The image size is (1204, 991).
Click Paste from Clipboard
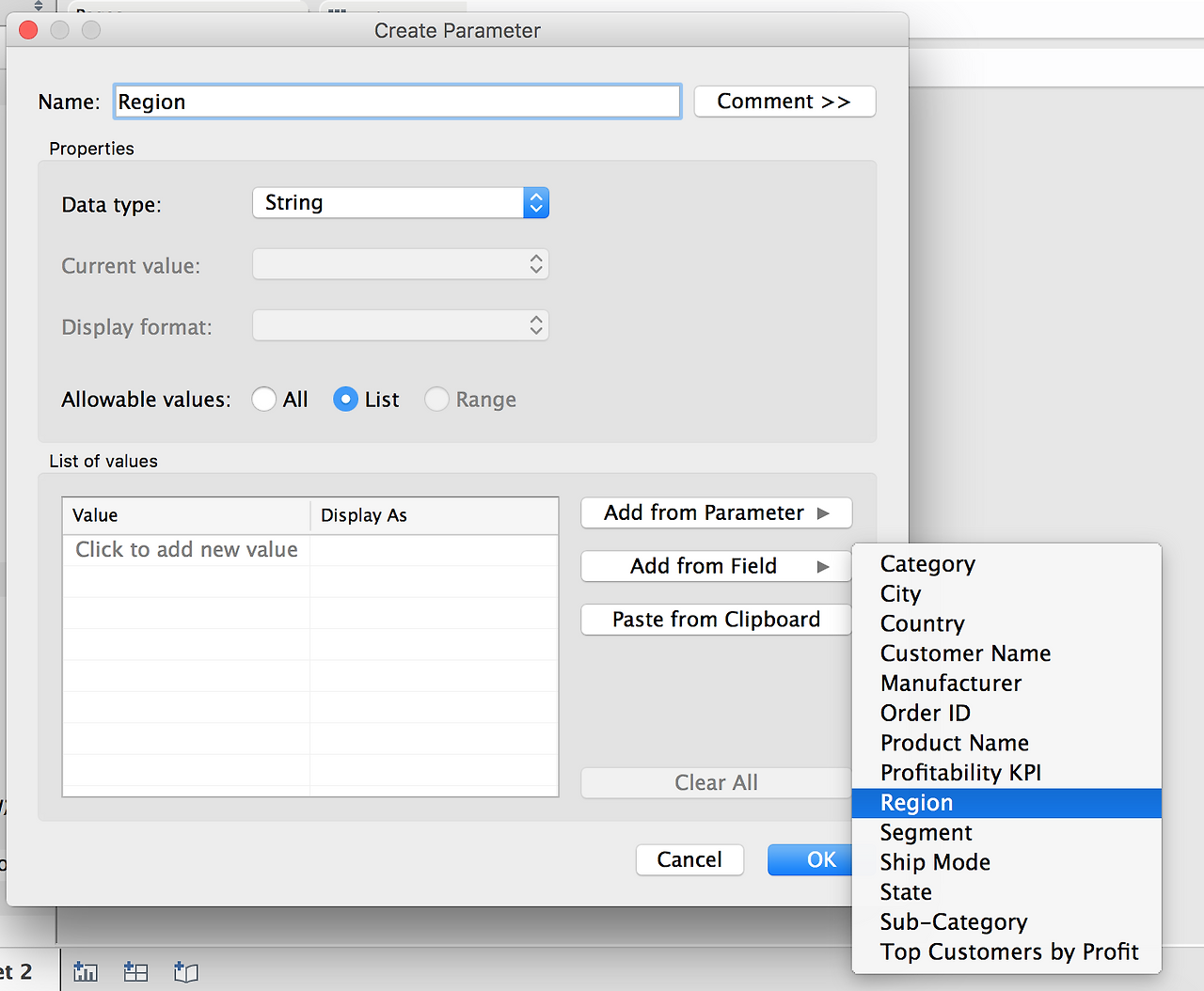717,620
